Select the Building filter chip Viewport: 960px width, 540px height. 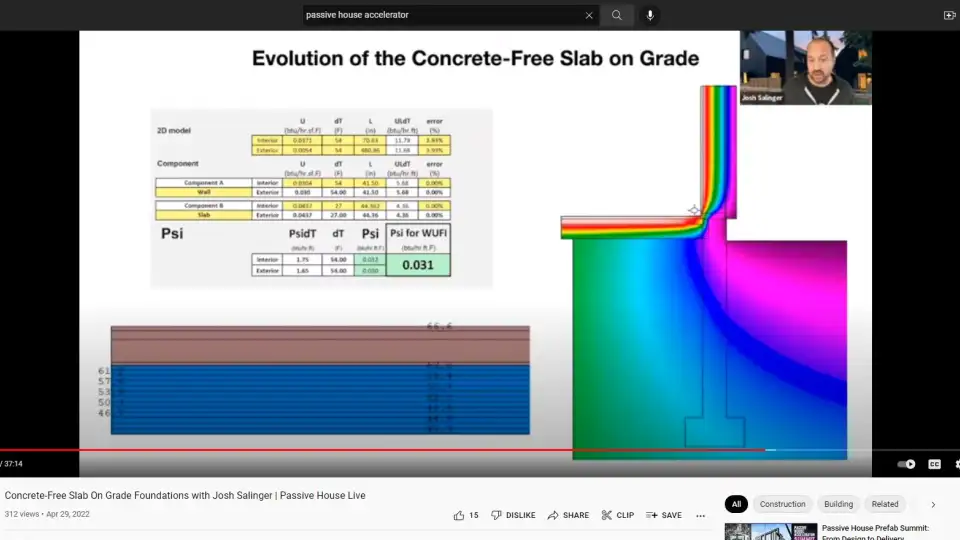click(838, 505)
